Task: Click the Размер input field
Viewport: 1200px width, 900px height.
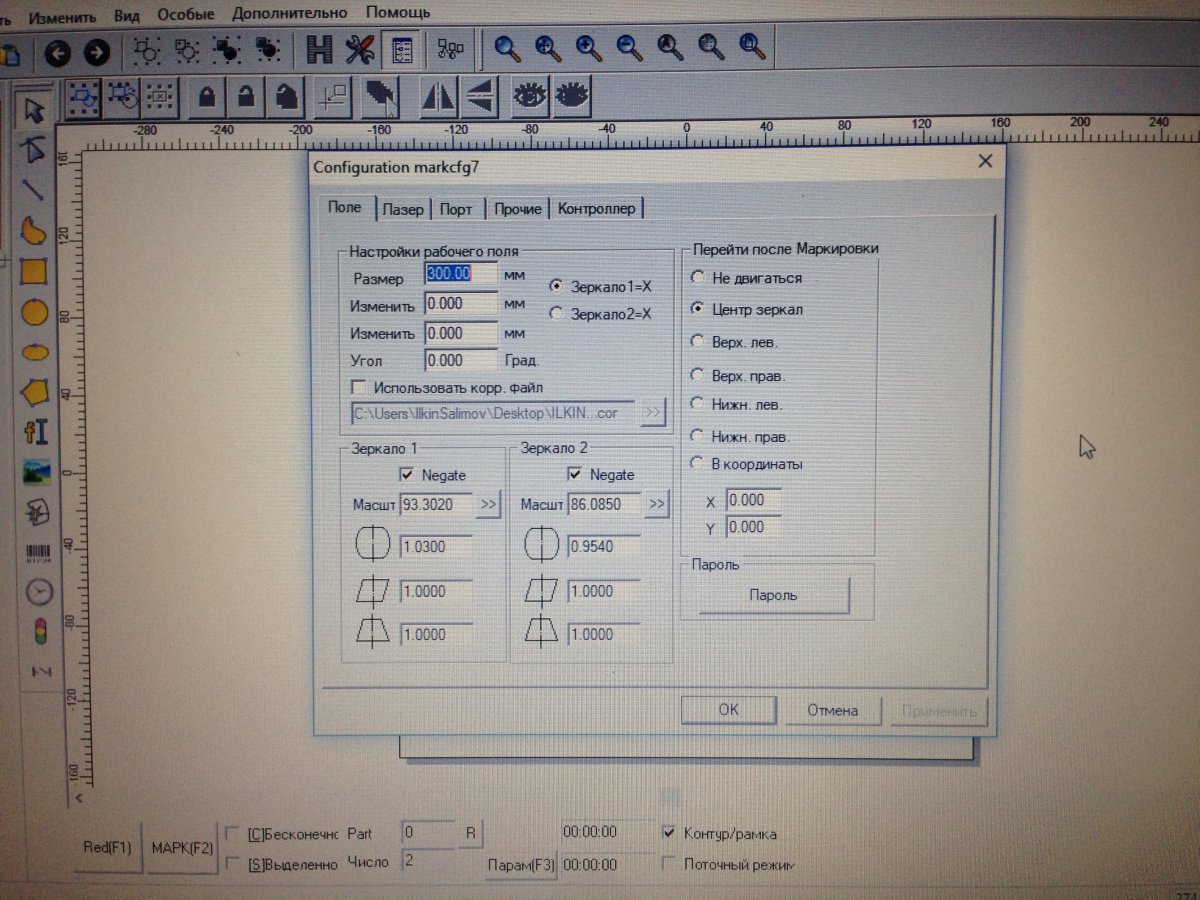Action: (460, 274)
